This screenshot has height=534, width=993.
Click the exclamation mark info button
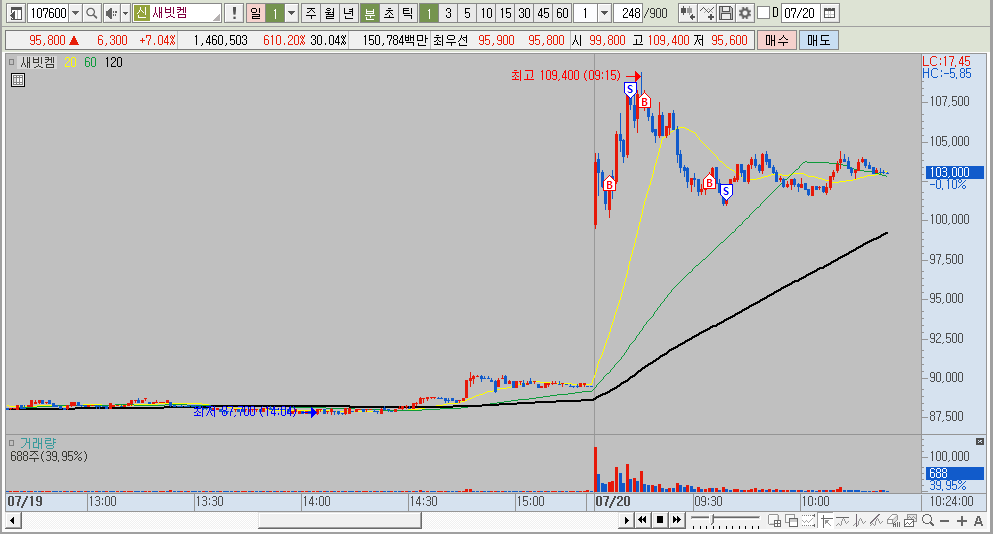point(234,13)
